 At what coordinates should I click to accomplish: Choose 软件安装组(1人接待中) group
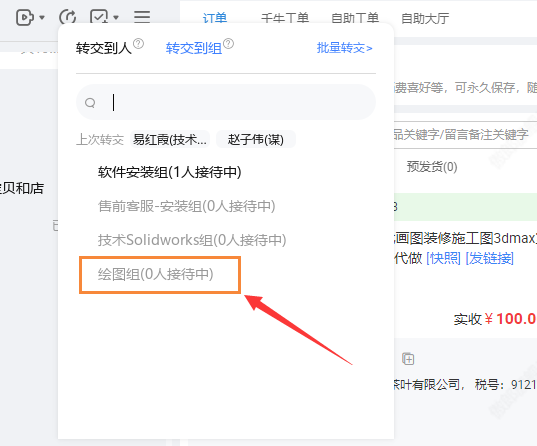coord(170,172)
